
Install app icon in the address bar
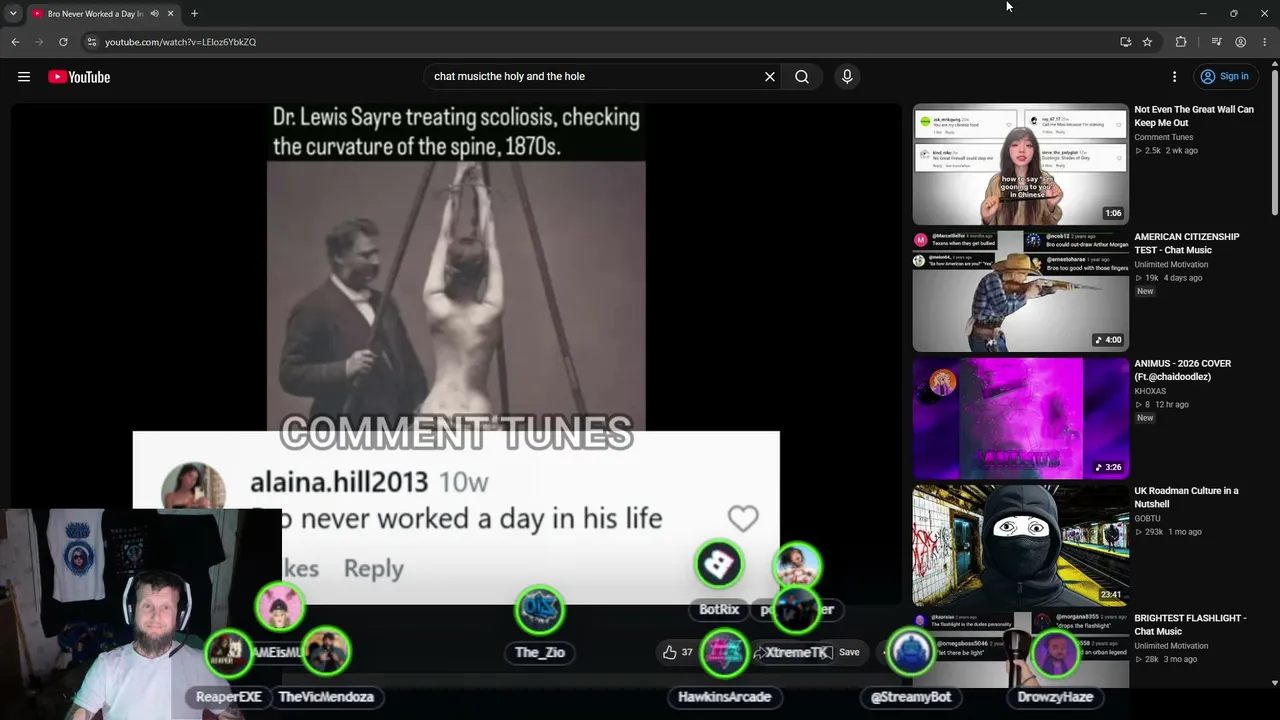coord(1126,42)
